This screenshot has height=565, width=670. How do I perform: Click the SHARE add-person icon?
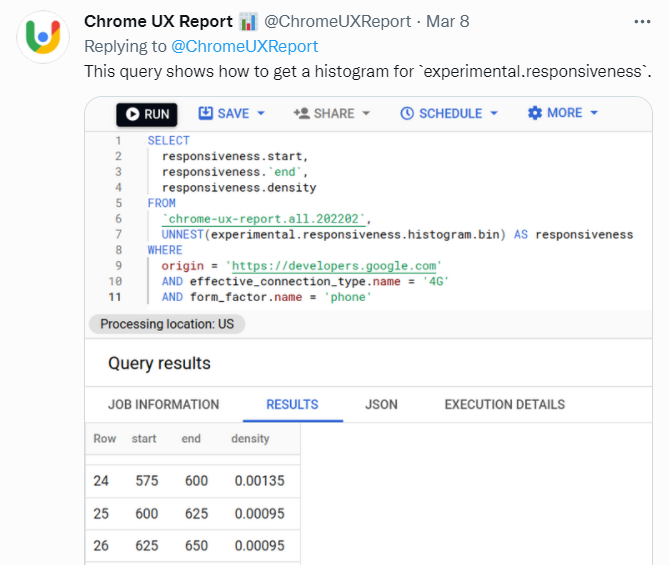pyautogui.click(x=301, y=113)
